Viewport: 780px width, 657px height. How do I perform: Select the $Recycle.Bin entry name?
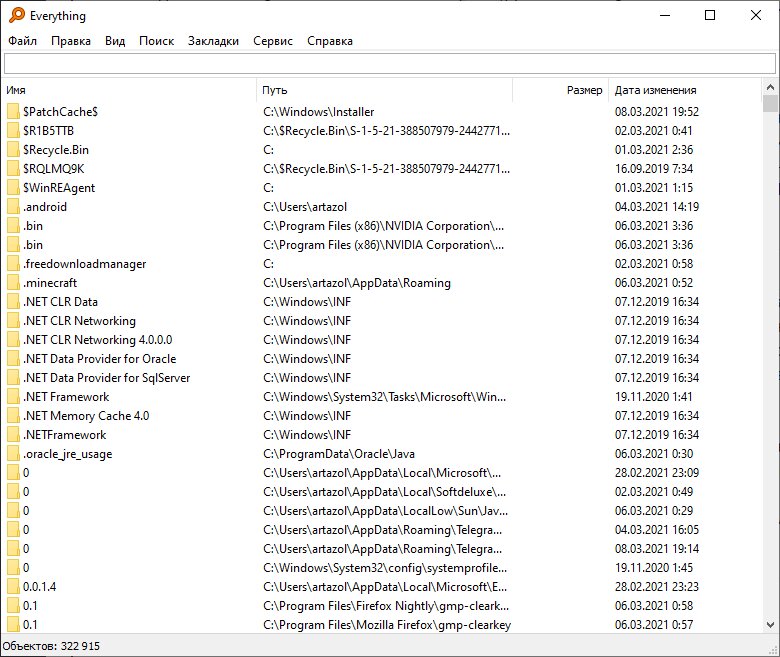(56, 150)
